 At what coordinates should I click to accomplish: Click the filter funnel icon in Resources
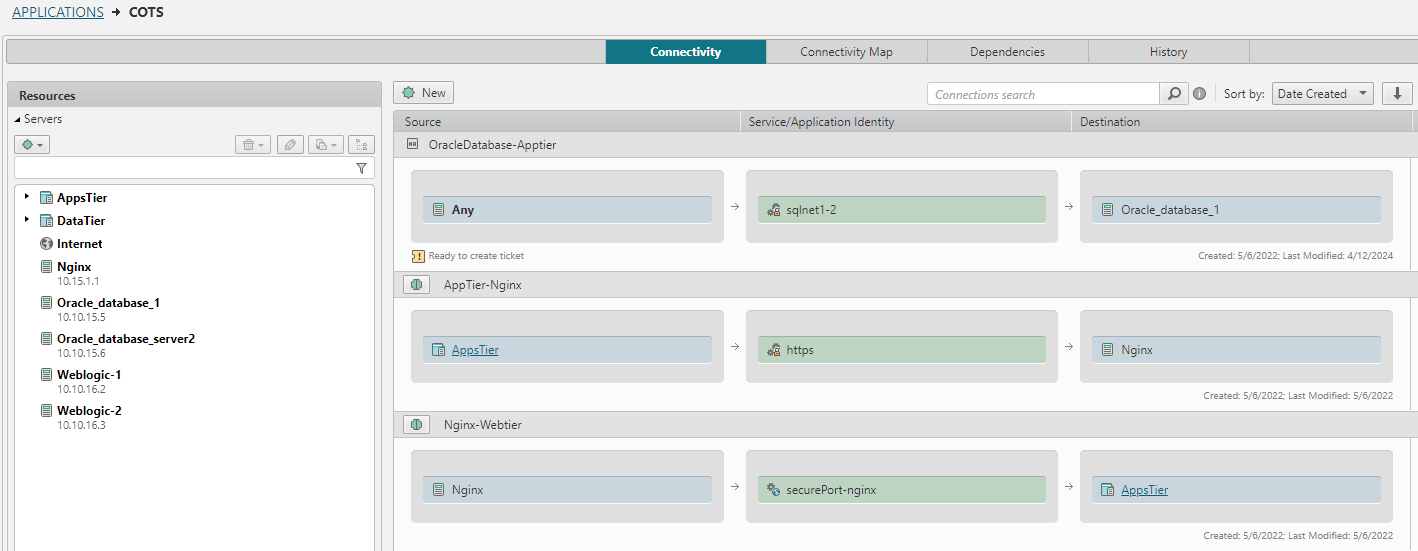pyautogui.click(x=361, y=169)
